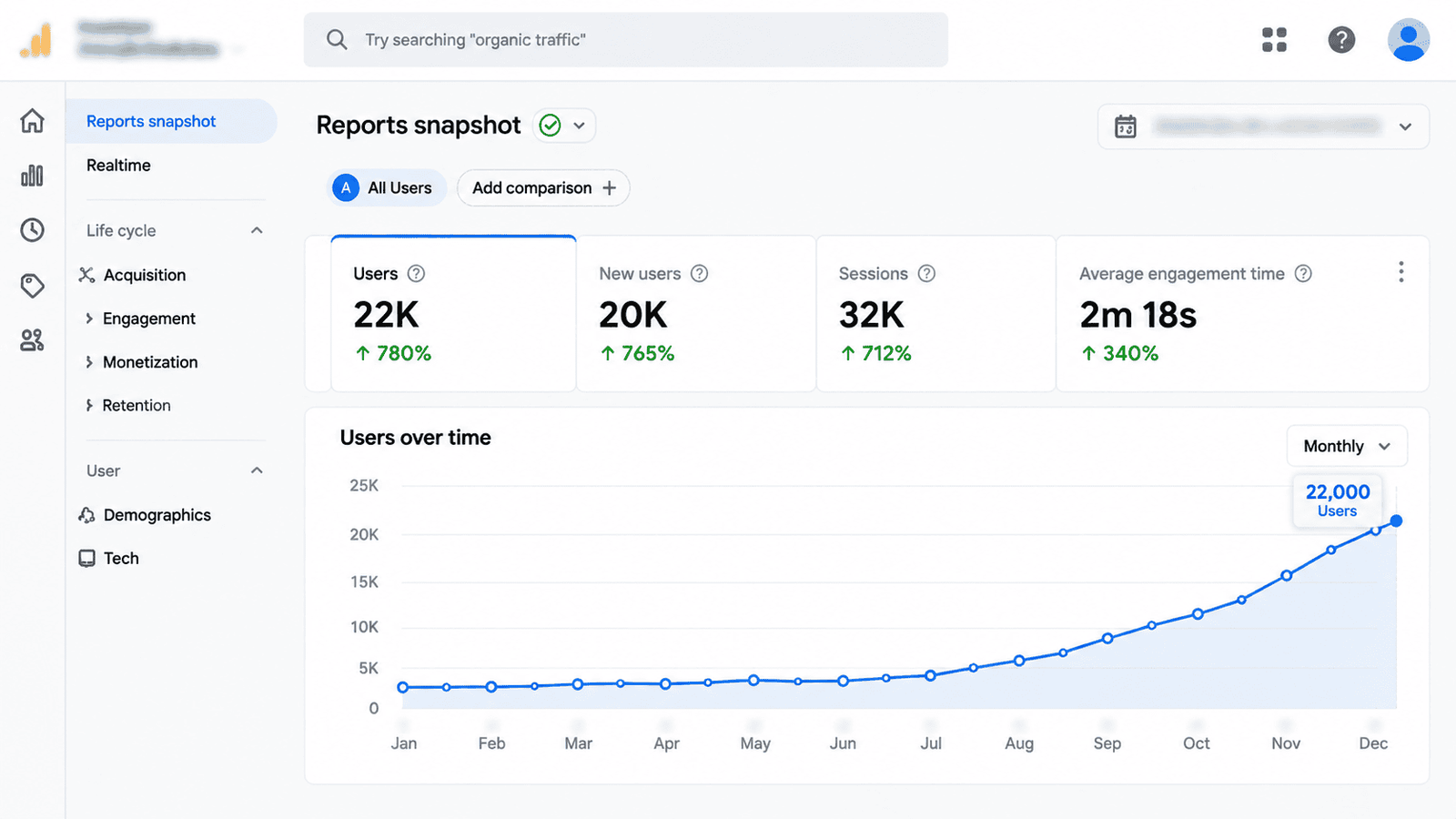The height and width of the screenshot is (819, 1456).
Task: Click the help icon next to Users
Action: click(416, 273)
